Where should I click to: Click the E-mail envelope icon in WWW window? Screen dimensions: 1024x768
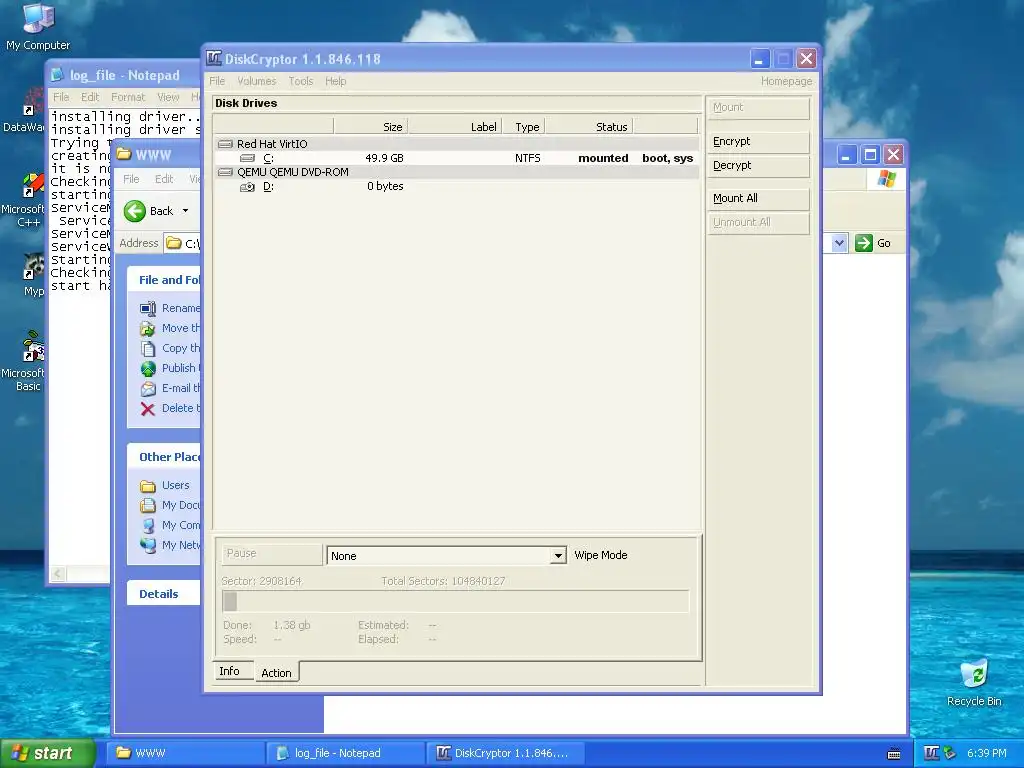coord(148,389)
